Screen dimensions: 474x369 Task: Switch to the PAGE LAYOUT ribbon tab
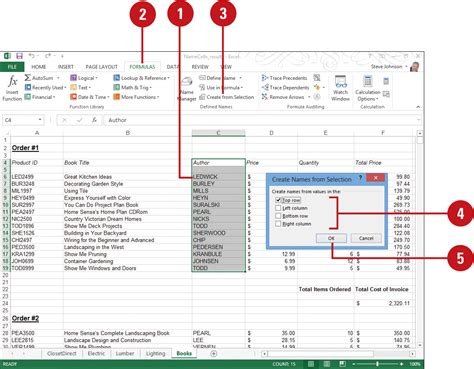(102, 67)
